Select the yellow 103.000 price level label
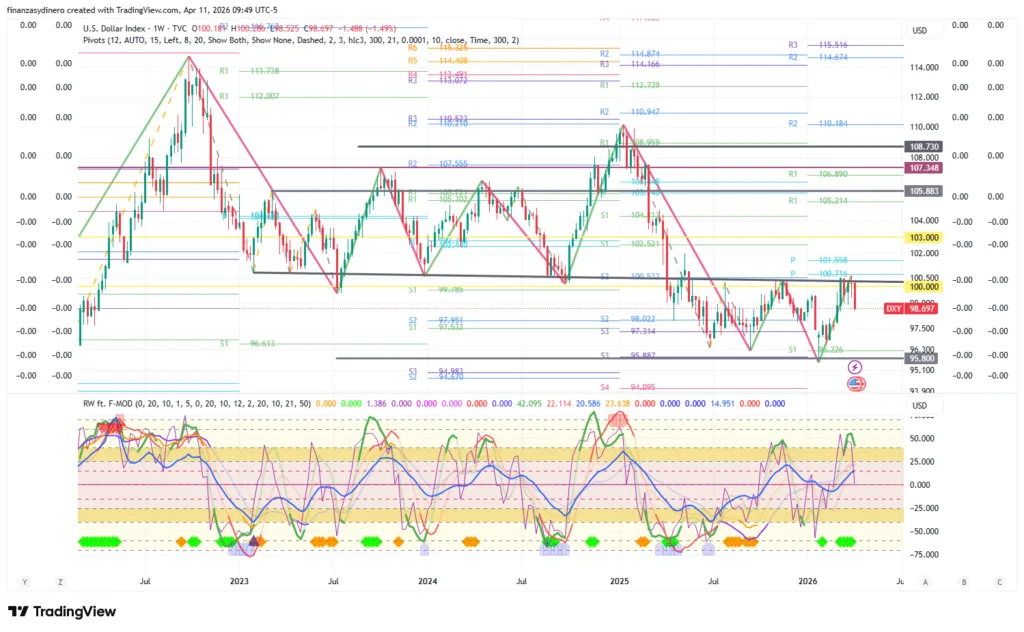Image resolution: width=1024 pixels, height=632 pixels. tap(922, 237)
